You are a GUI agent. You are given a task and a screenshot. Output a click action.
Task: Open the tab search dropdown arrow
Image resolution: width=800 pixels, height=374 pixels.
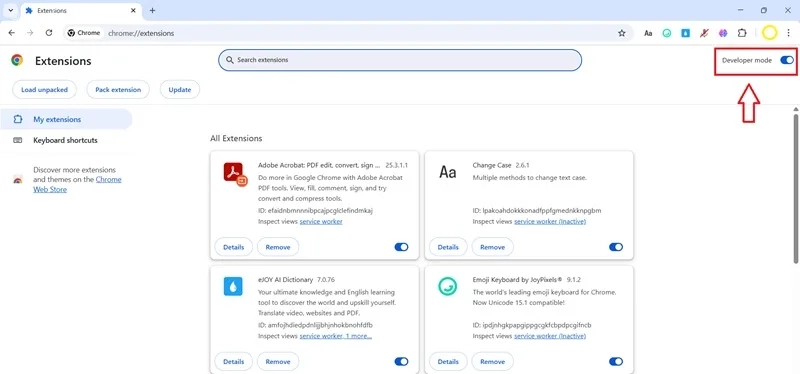click(10, 10)
